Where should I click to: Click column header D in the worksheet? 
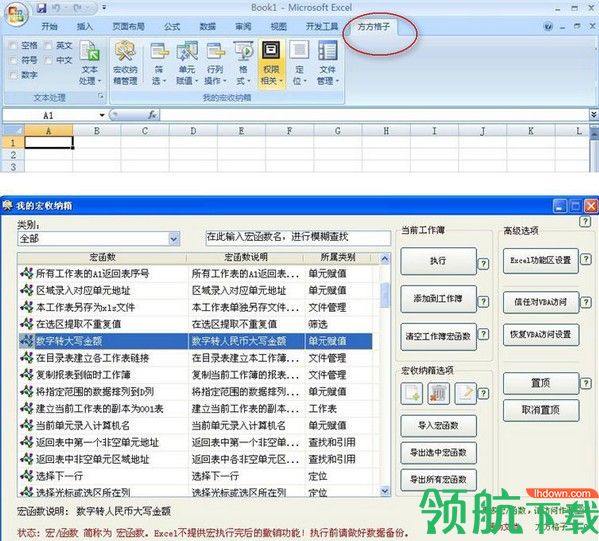tap(193, 131)
